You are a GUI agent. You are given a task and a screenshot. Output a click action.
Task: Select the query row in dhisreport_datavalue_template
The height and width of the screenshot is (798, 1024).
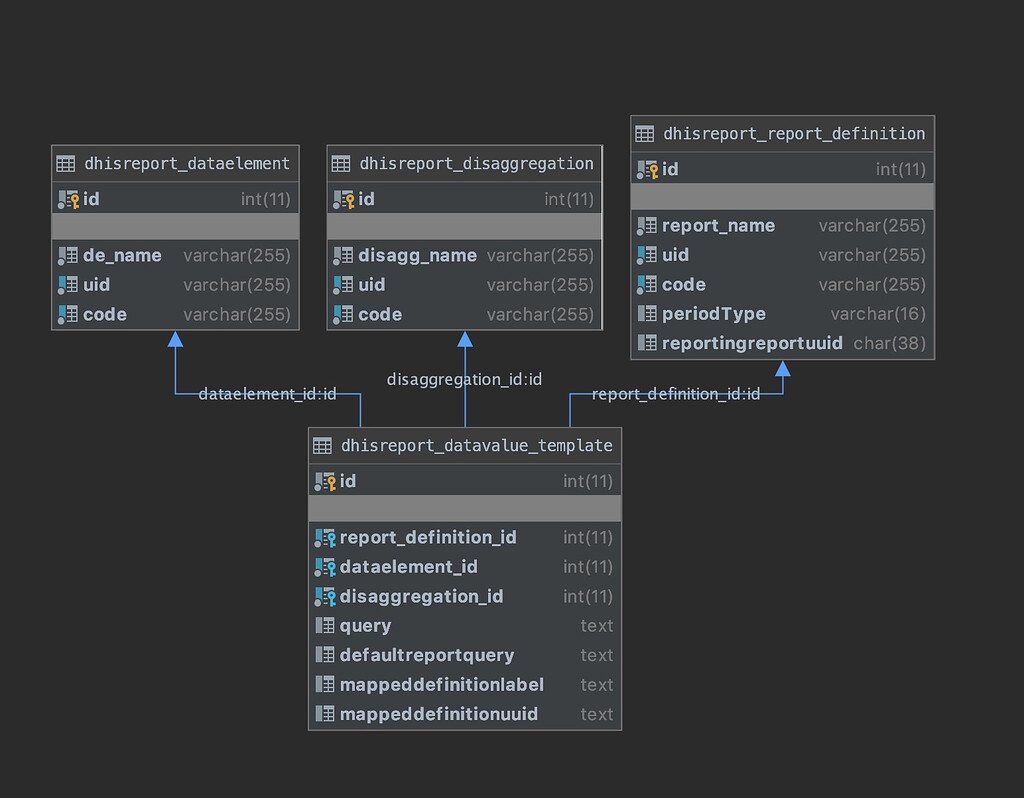click(x=465, y=625)
